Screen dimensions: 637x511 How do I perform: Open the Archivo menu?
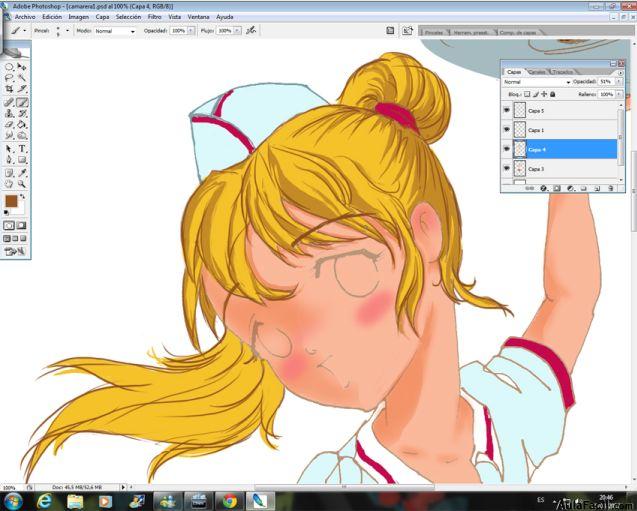point(25,17)
